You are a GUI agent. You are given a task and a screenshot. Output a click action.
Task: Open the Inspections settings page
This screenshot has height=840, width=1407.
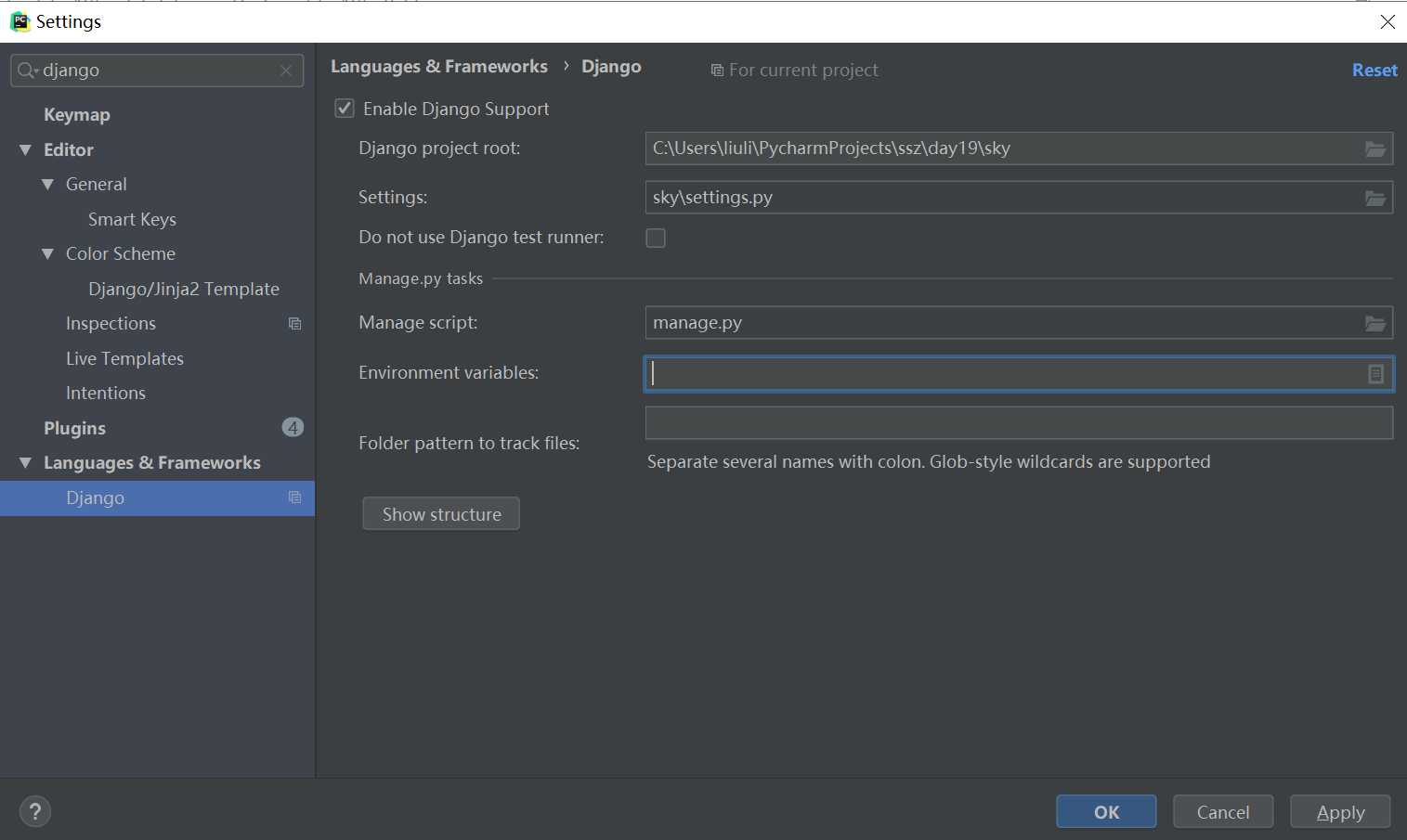coord(111,324)
